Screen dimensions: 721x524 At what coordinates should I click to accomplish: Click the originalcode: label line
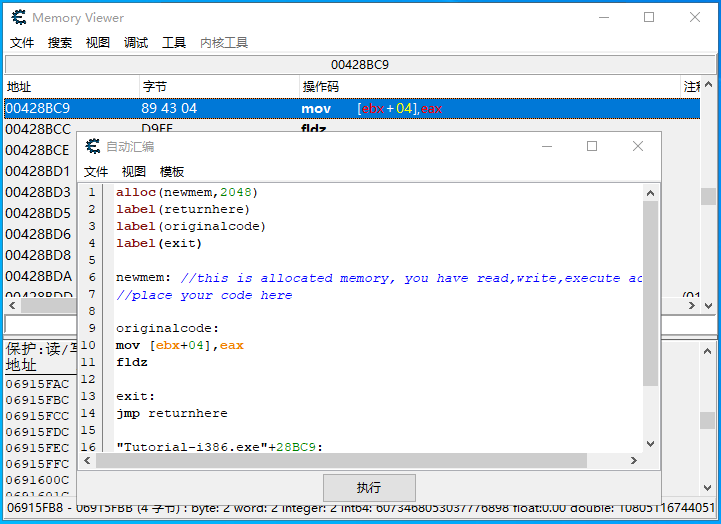click(x=167, y=329)
